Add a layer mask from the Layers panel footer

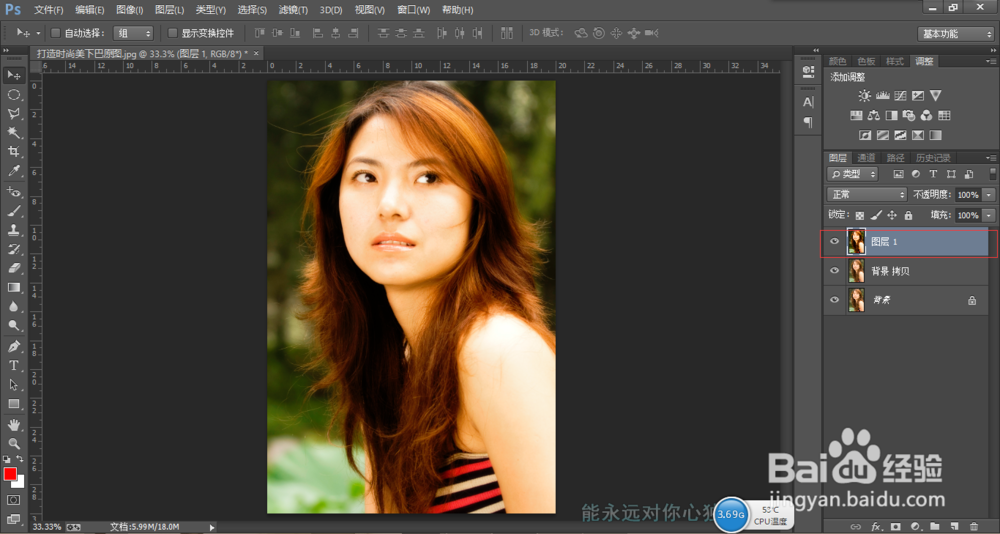click(x=895, y=526)
